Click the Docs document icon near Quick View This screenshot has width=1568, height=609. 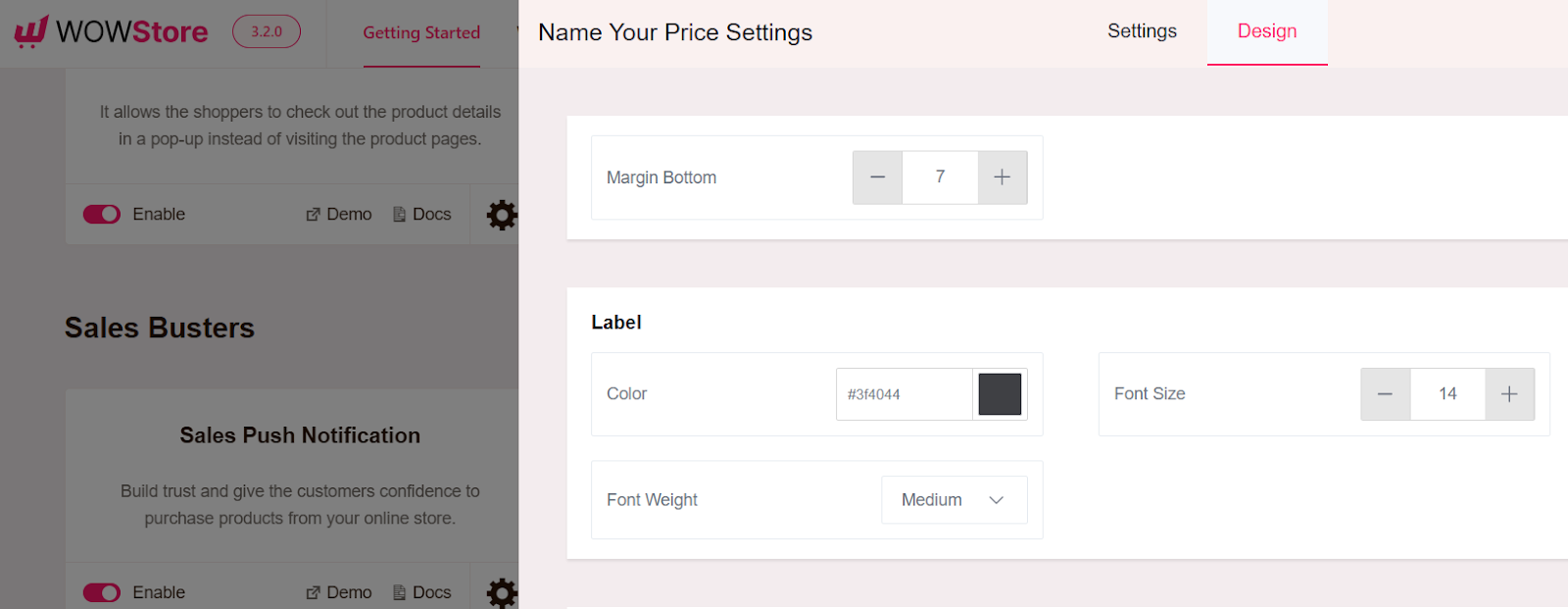pos(399,213)
